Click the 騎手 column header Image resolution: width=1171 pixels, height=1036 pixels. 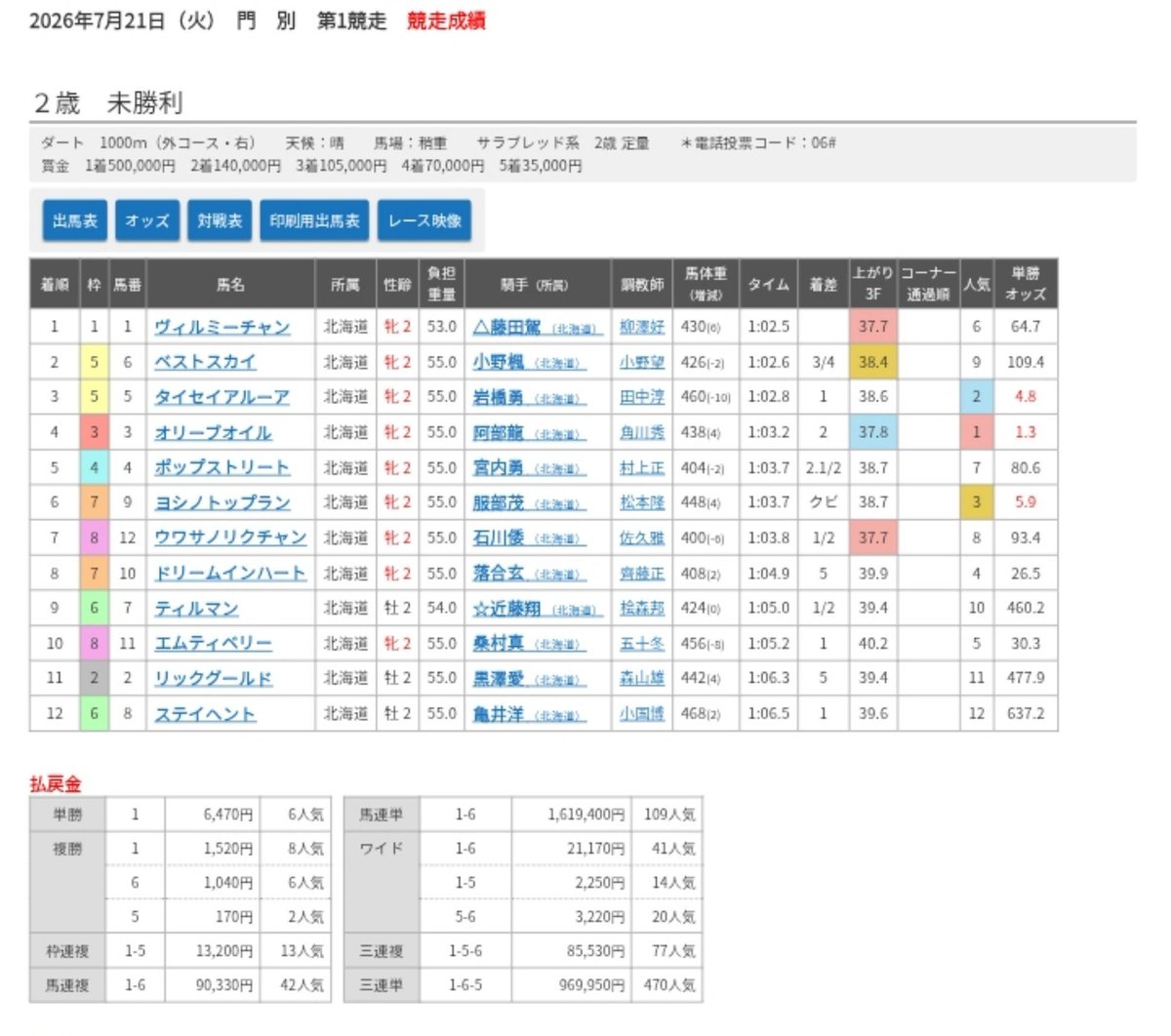[539, 284]
